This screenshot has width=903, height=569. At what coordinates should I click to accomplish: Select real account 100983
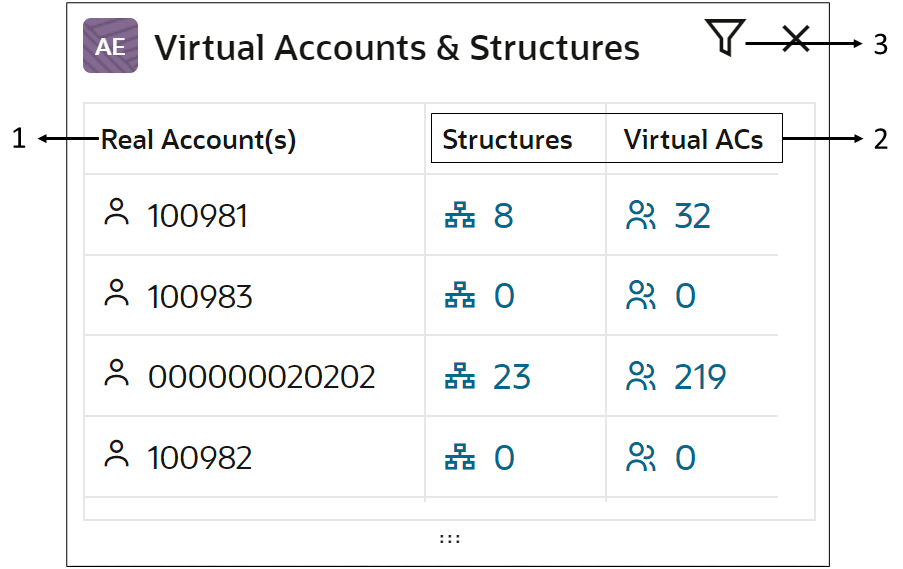click(x=200, y=297)
